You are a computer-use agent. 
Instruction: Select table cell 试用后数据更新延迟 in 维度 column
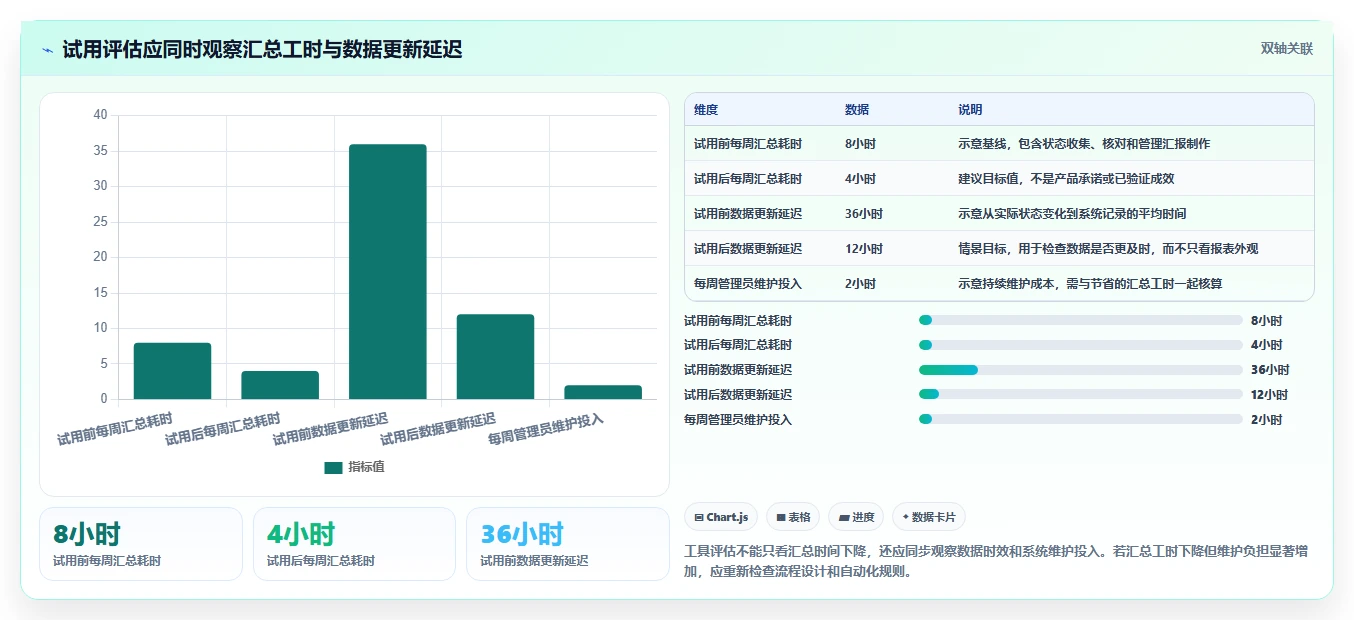click(x=748, y=249)
